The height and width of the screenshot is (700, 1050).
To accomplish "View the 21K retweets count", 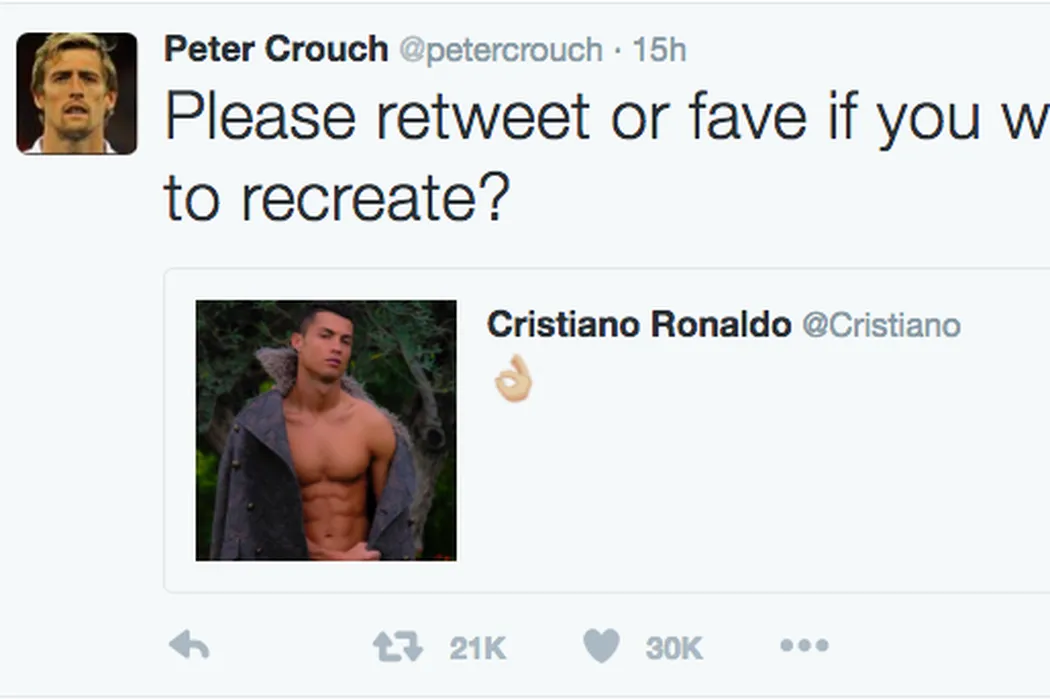I will pos(478,648).
